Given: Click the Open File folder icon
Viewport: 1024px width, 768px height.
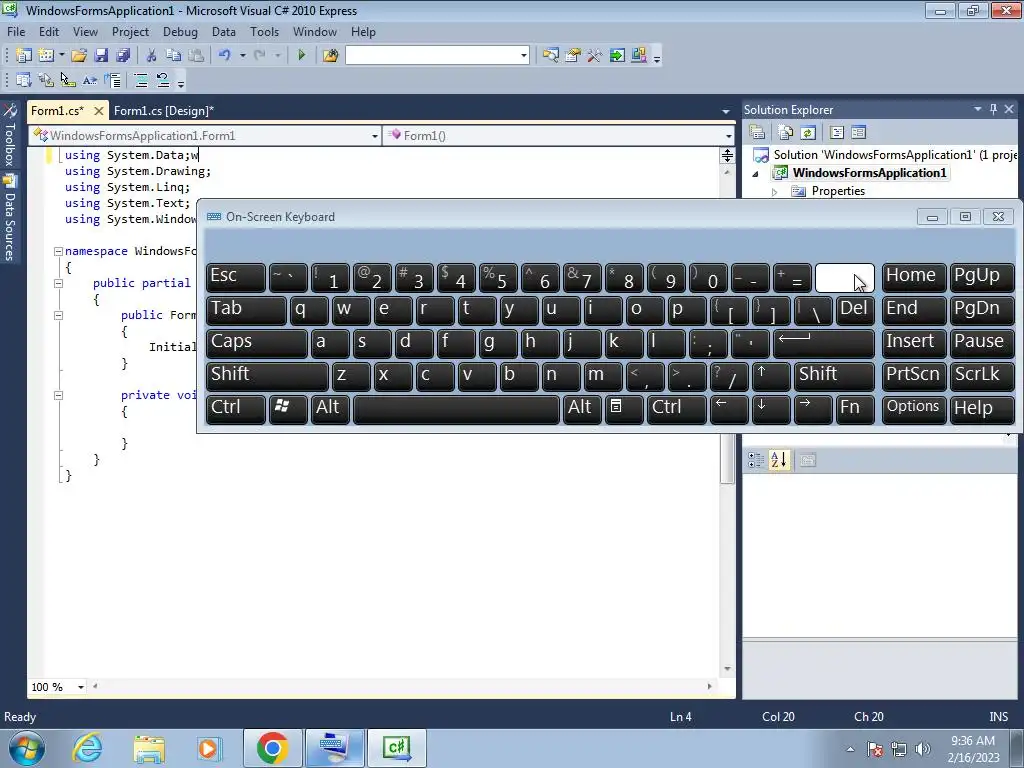Looking at the screenshot, I should pos(79,56).
